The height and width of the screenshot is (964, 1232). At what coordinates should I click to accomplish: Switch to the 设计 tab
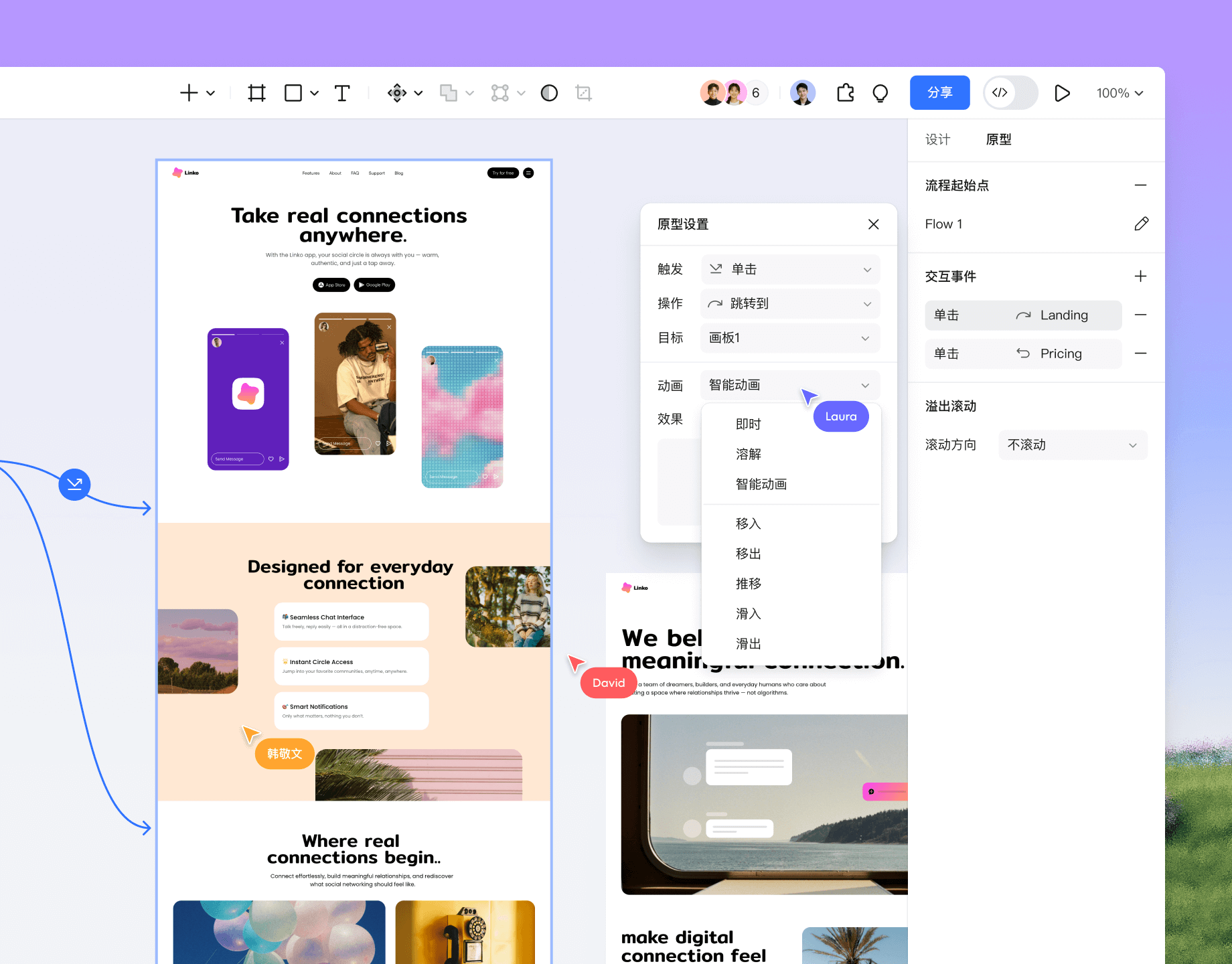[x=936, y=139]
